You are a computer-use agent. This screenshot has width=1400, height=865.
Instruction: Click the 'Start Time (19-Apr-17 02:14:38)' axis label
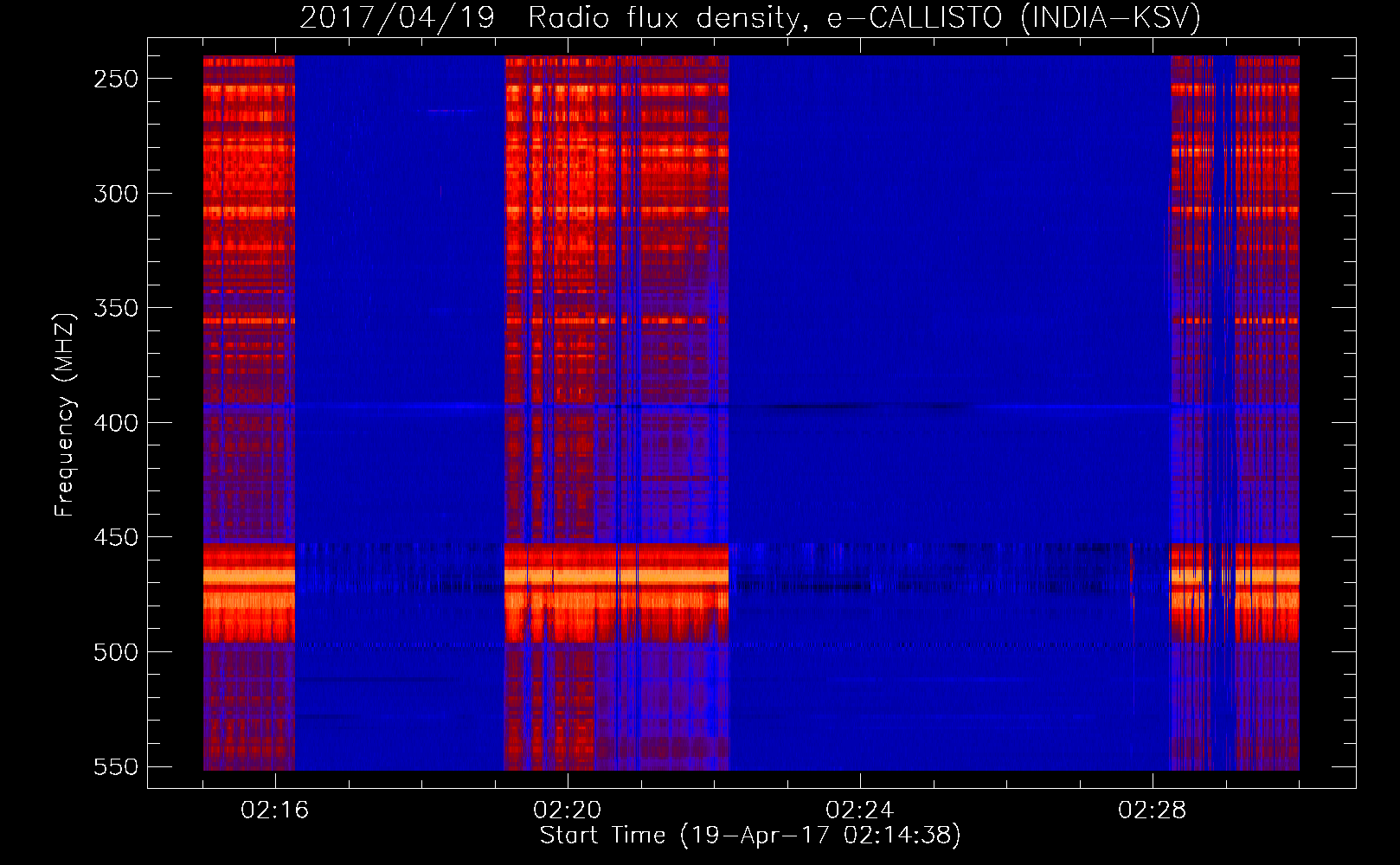click(x=750, y=836)
